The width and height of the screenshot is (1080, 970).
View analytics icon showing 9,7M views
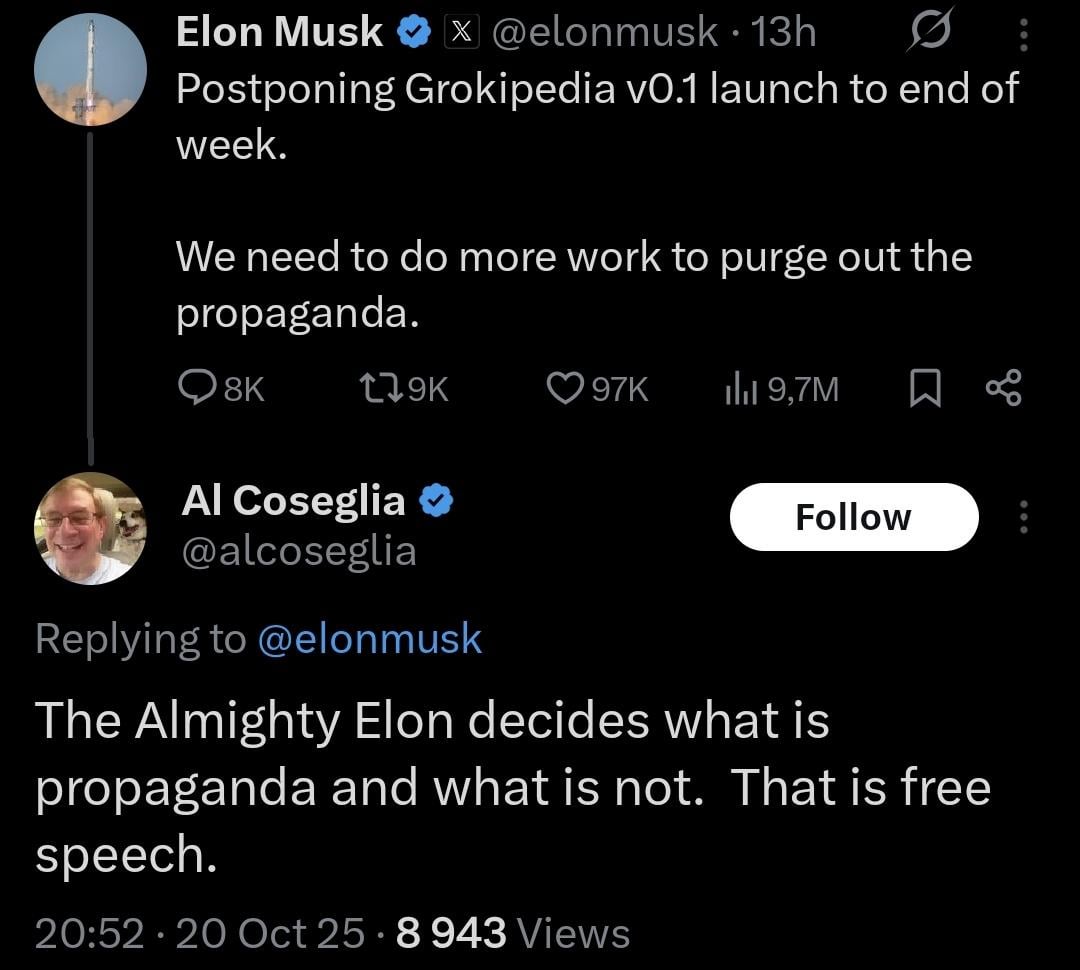click(x=736, y=387)
